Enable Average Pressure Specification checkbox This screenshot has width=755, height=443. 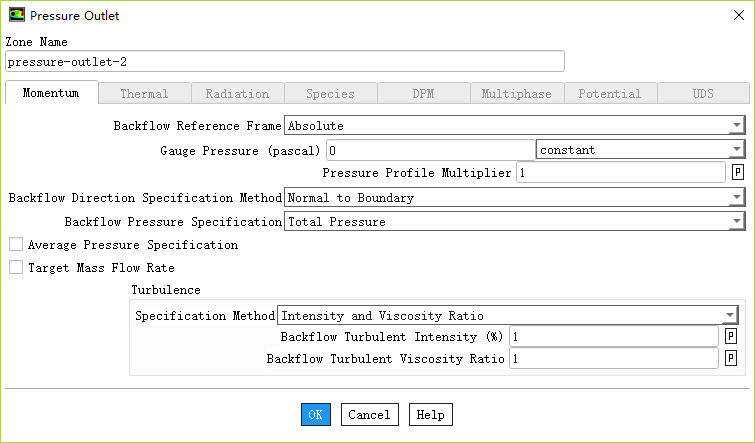coord(16,245)
